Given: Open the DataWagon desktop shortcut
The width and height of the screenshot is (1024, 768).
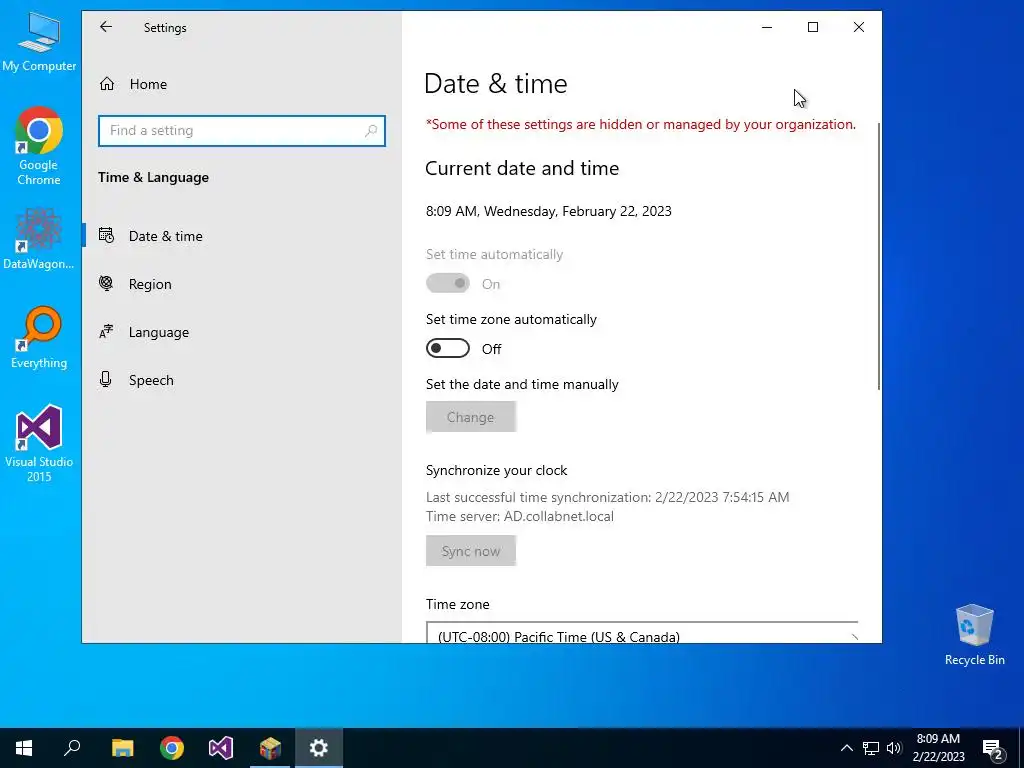Looking at the screenshot, I should tap(39, 239).
